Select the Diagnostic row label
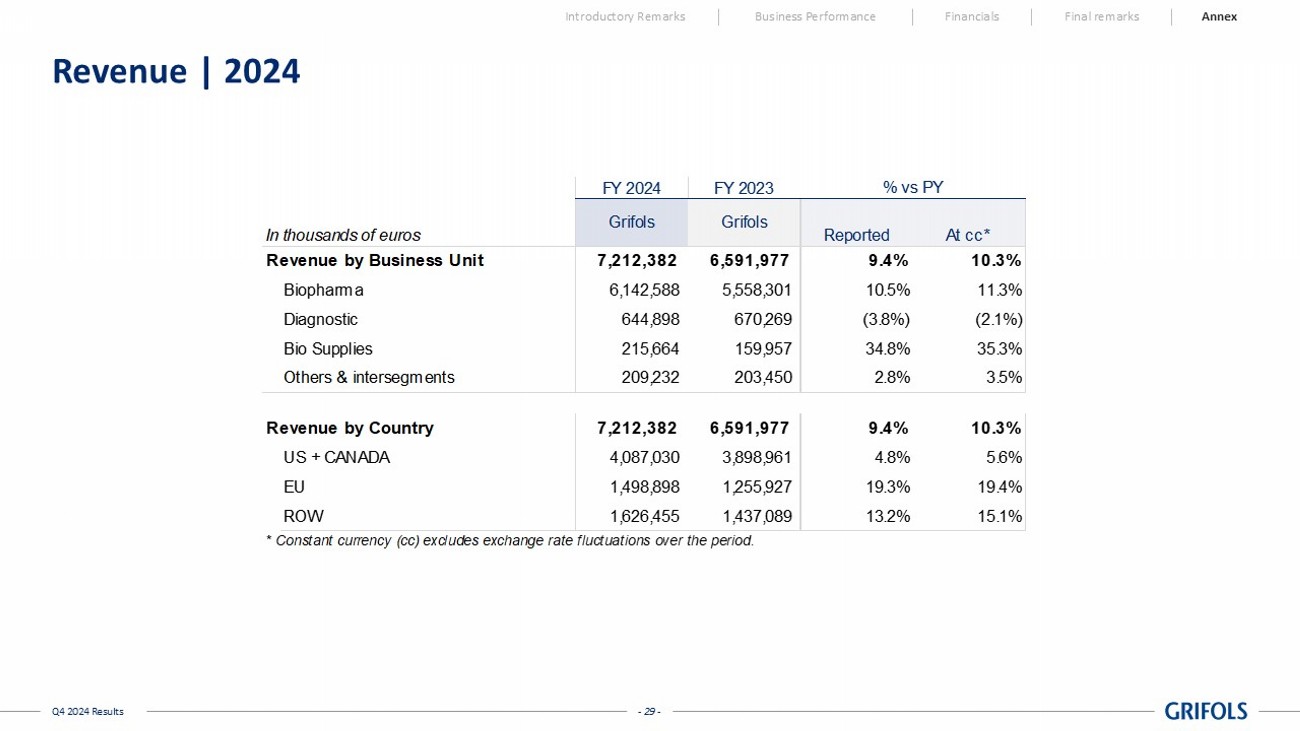This screenshot has width=1300, height=731. pyautogui.click(x=320, y=320)
